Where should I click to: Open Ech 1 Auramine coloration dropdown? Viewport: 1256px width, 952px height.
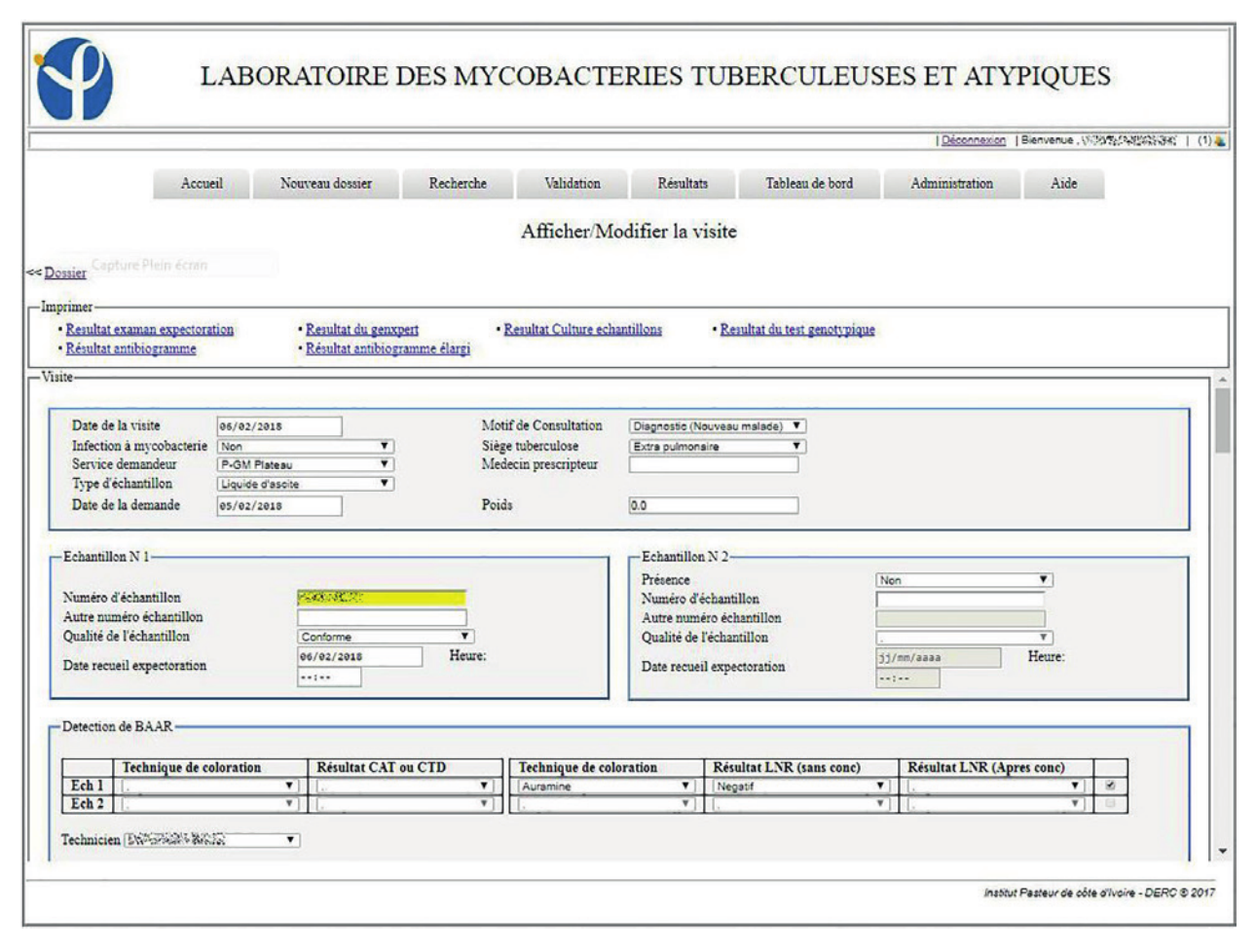[x=605, y=787]
